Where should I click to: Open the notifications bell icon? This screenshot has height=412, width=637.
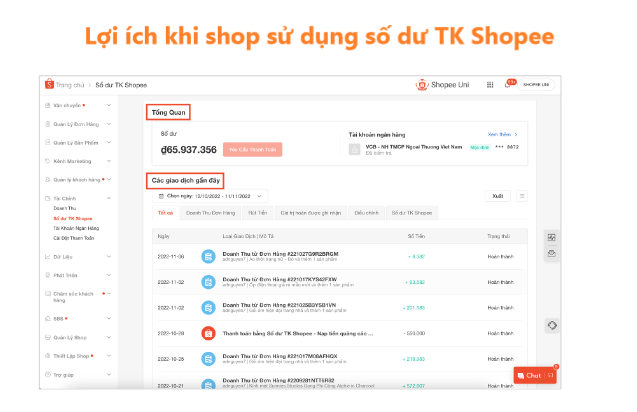tap(507, 85)
